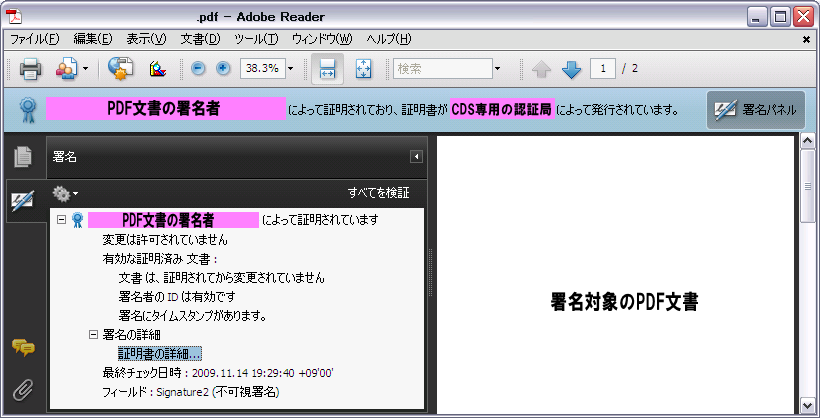Toggle the fit one full page icon
820x418 pixels.
click(x=363, y=69)
